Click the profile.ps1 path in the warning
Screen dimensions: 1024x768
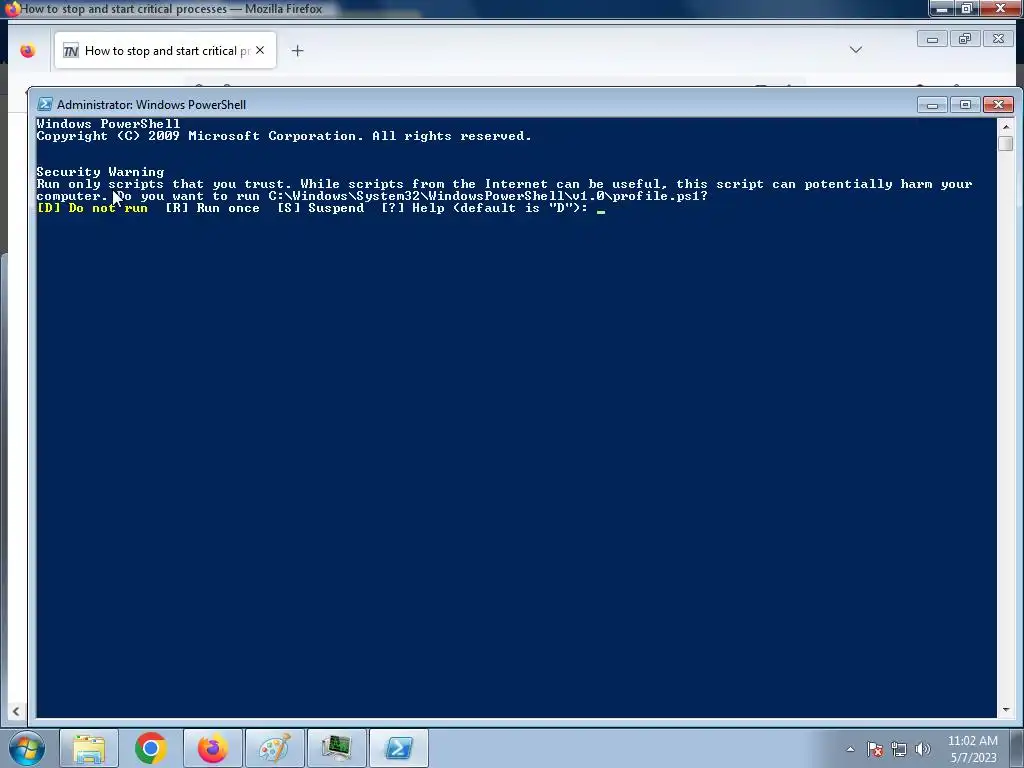coord(485,196)
